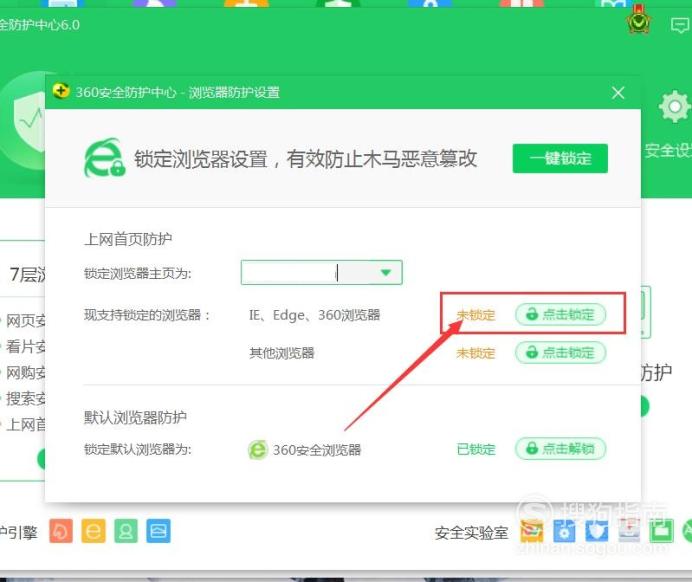This screenshot has width=692, height=582.
Task: Click the 360 shield icon in dialog title
Action: (61, 91)
